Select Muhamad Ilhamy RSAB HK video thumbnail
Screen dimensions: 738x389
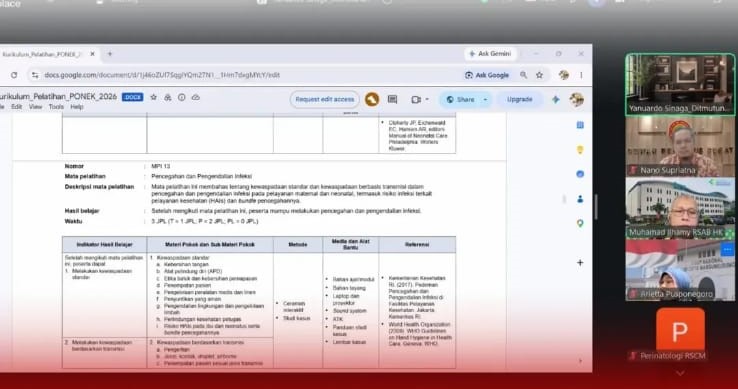pos(680,208)
